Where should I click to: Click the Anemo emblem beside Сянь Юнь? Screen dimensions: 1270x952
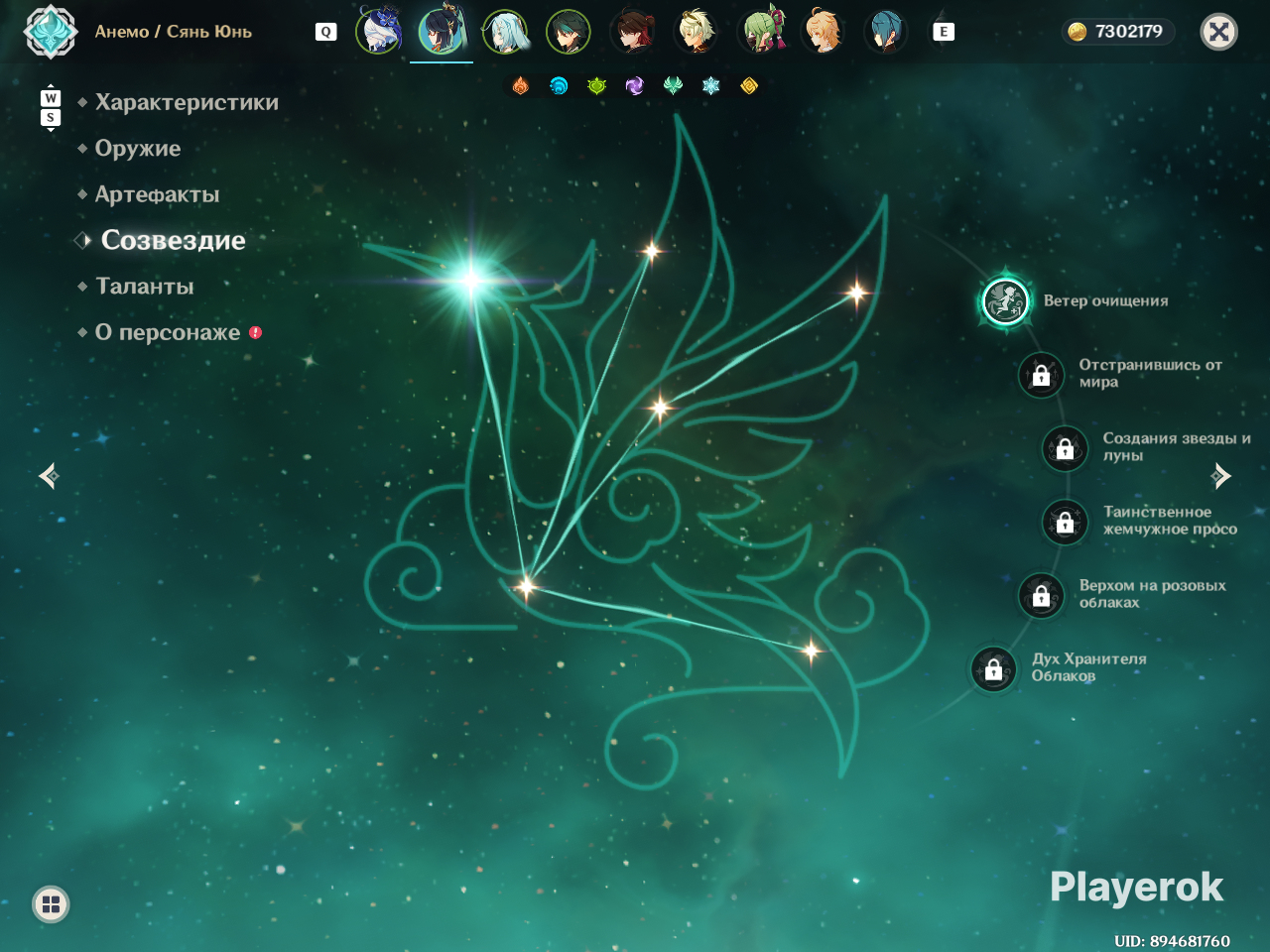click(x=51, y=32)
